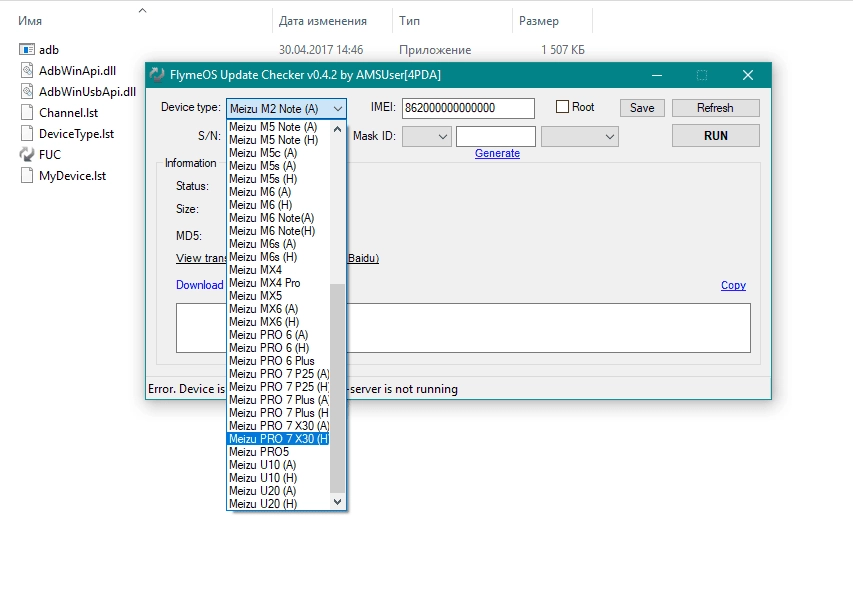Choose Meizu PRO 6 (A)

pyautogui.click(x=278, y=335)
